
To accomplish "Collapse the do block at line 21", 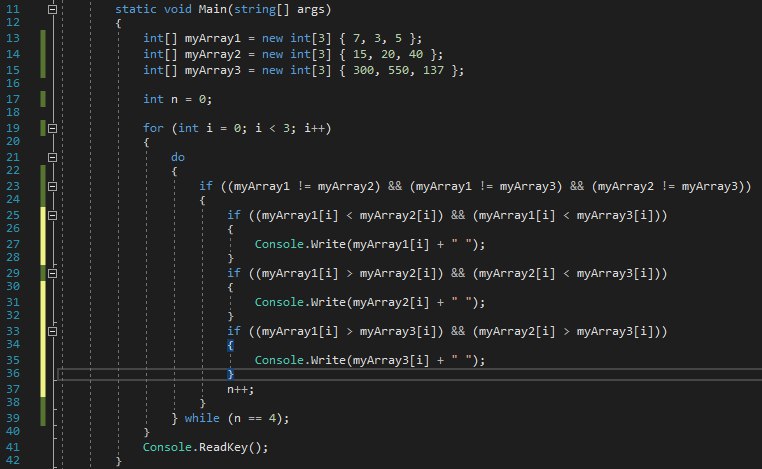I will [x=52, y=157].
